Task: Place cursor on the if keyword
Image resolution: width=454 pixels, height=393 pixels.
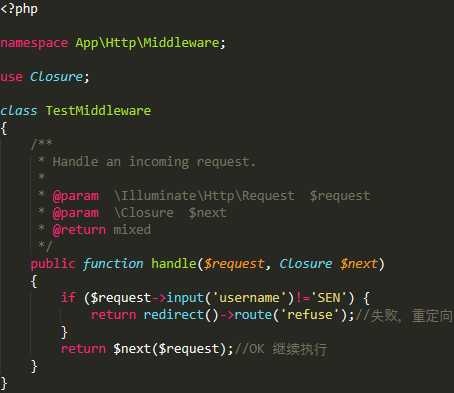Action: point(68,297)
